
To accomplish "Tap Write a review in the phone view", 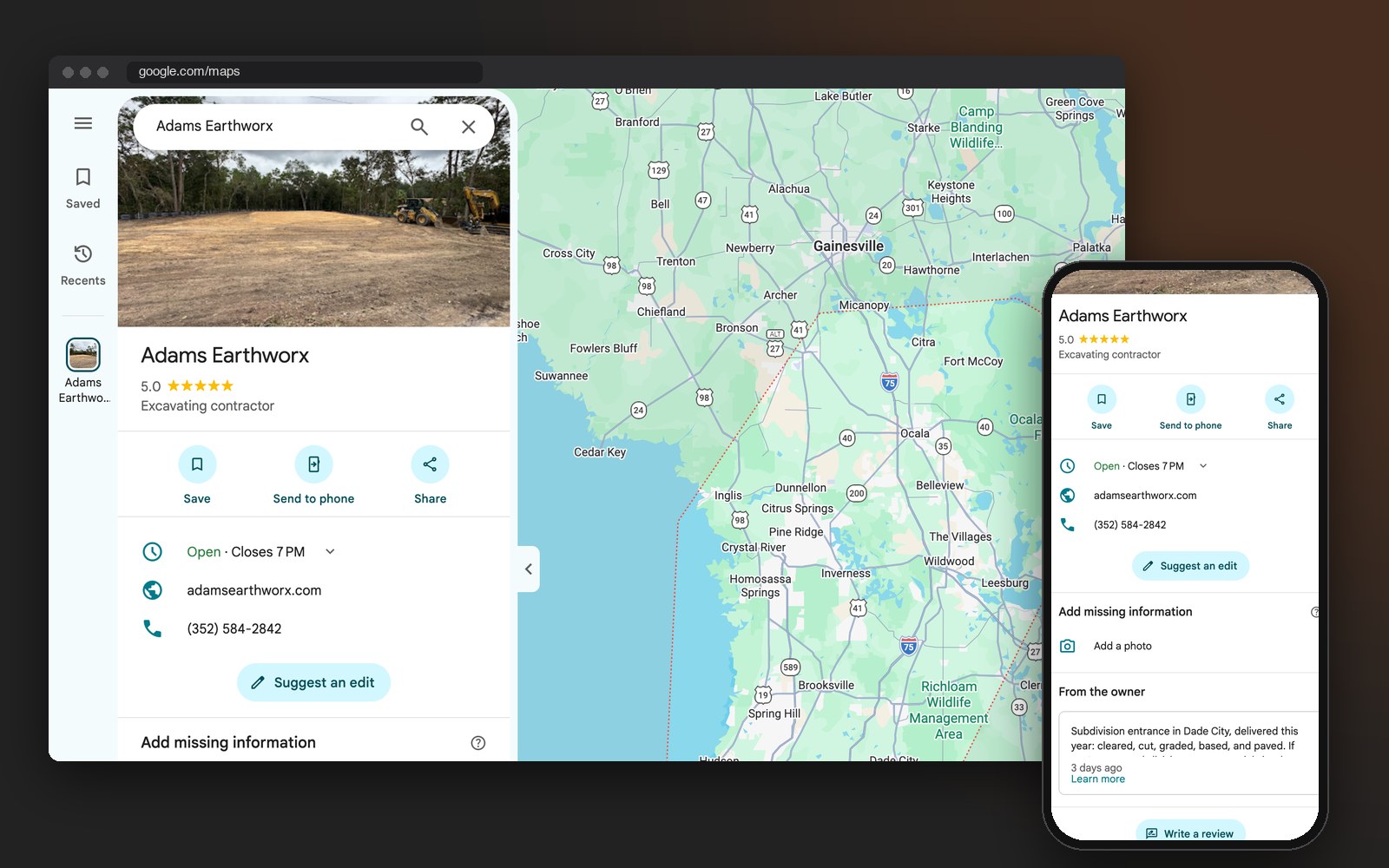I will pyautogui.click(x=1190, y=832).
